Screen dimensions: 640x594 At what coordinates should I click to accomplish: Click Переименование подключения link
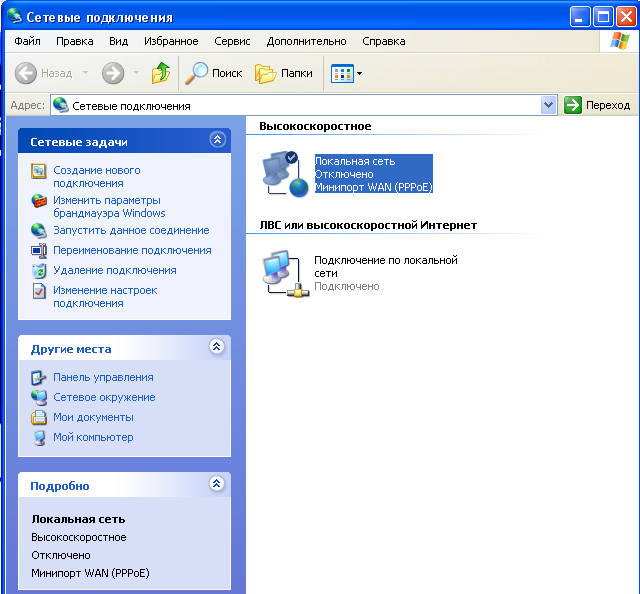132,250
